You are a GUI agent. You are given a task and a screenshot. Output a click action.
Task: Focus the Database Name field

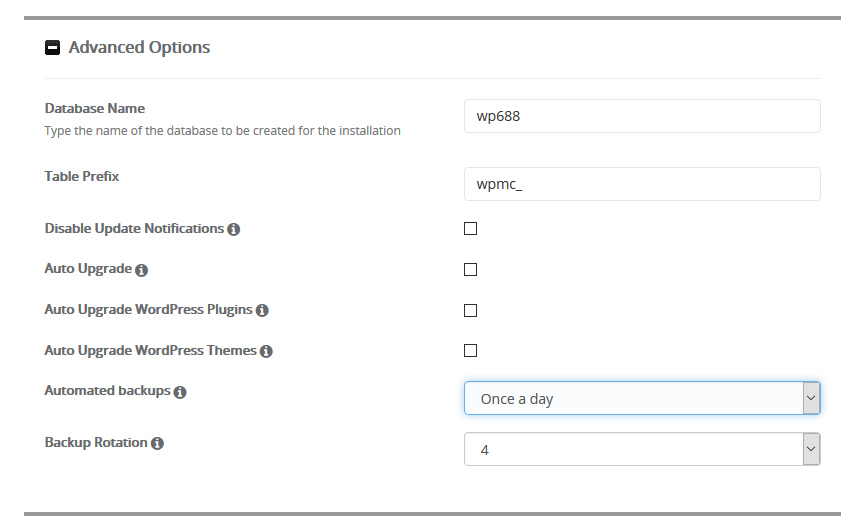point(642,116)
